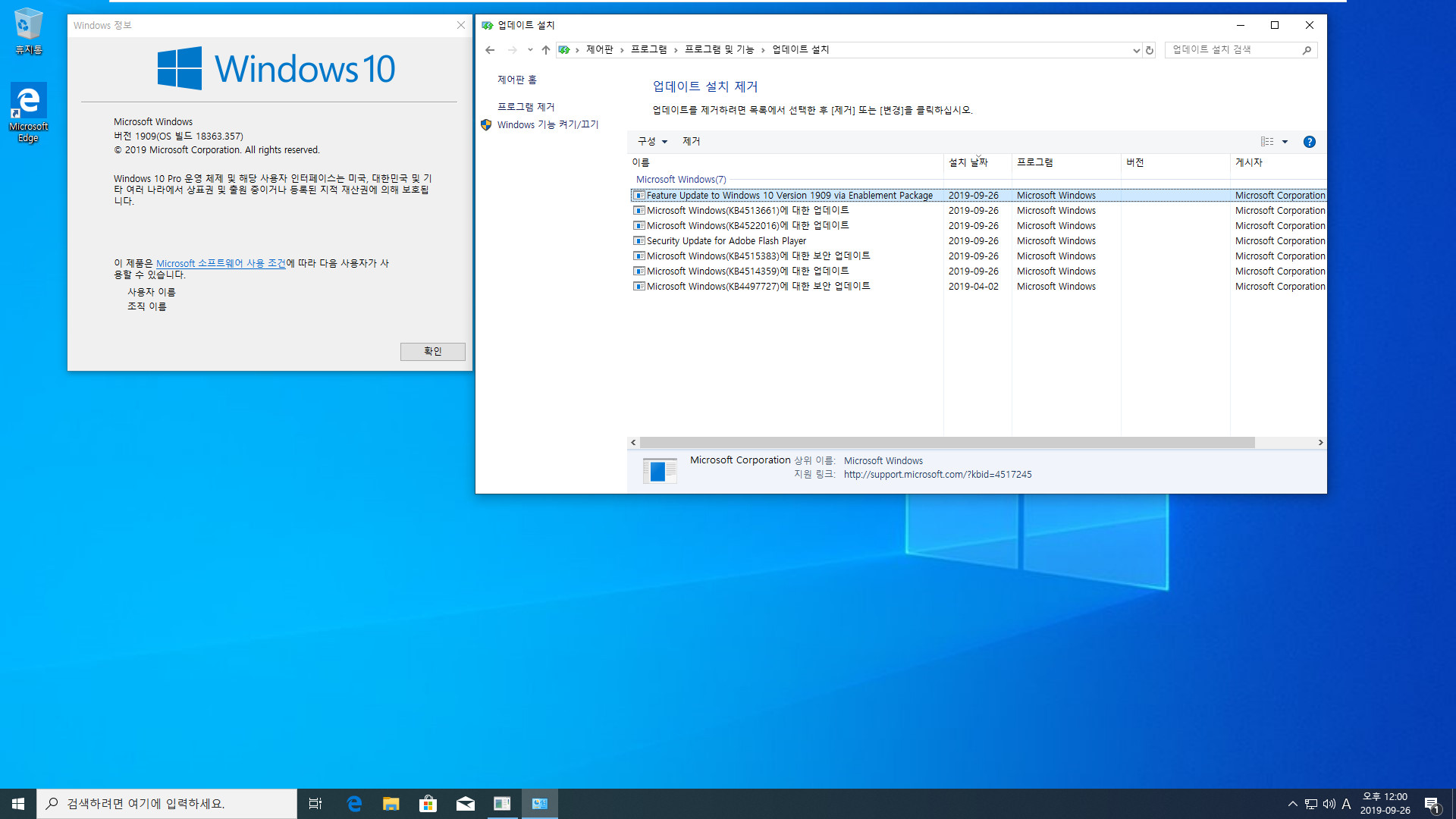Click the search magnifier icon
Viewport: 1456px width, 819px height.
point(1307,50)
